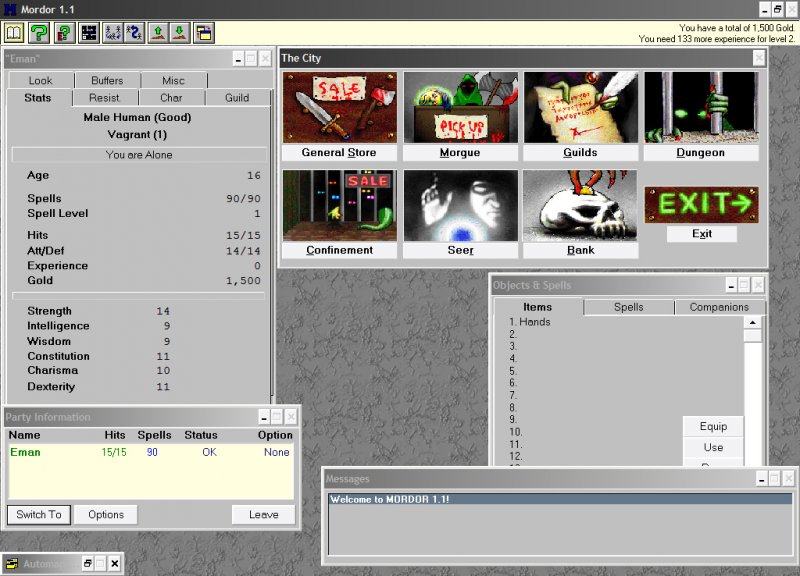Click the Gold label in the Stats tab
The width and height of the screenshot is (800, 576).
point(40,280)
